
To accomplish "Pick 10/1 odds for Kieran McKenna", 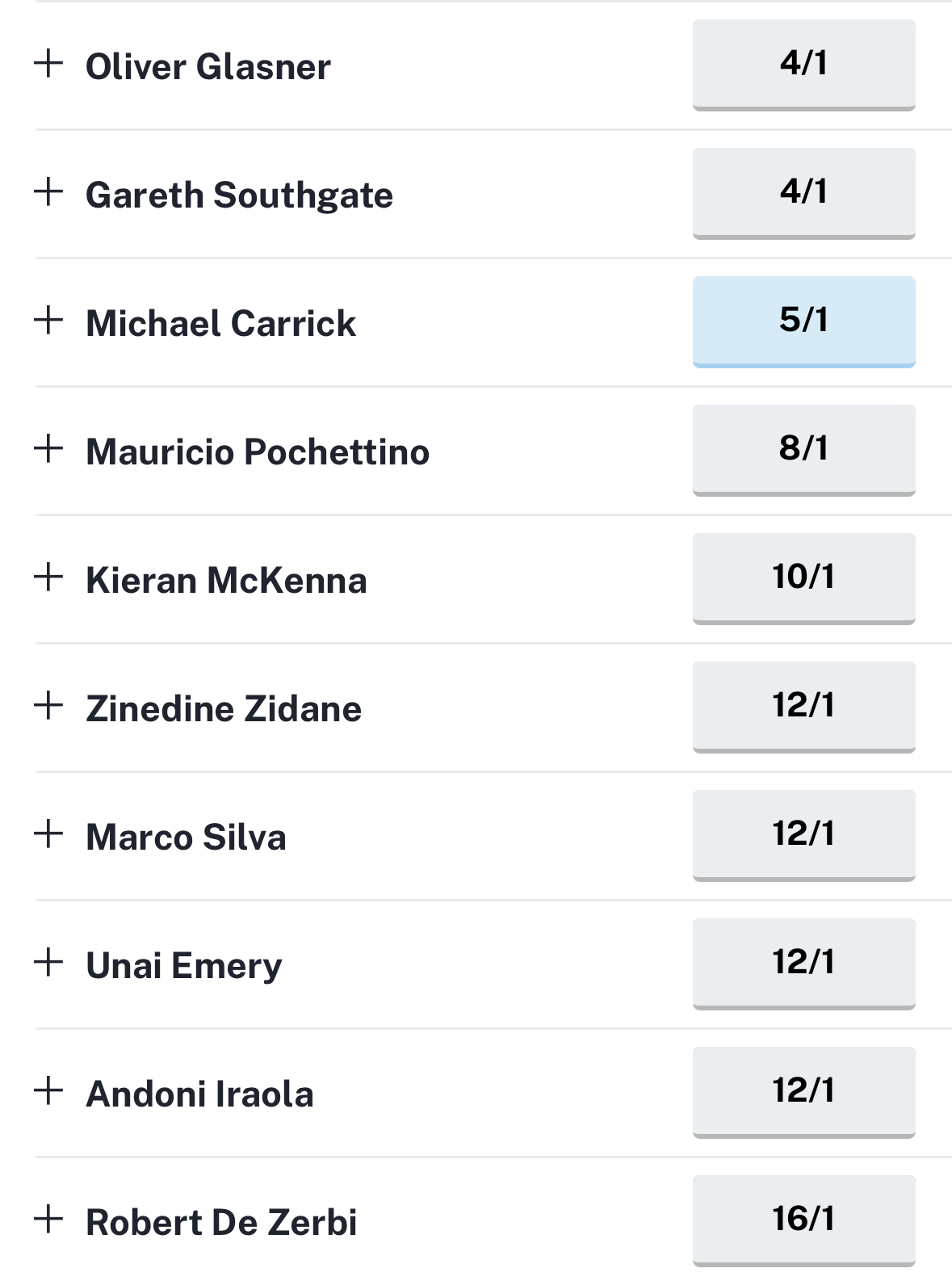I will 803,578.
